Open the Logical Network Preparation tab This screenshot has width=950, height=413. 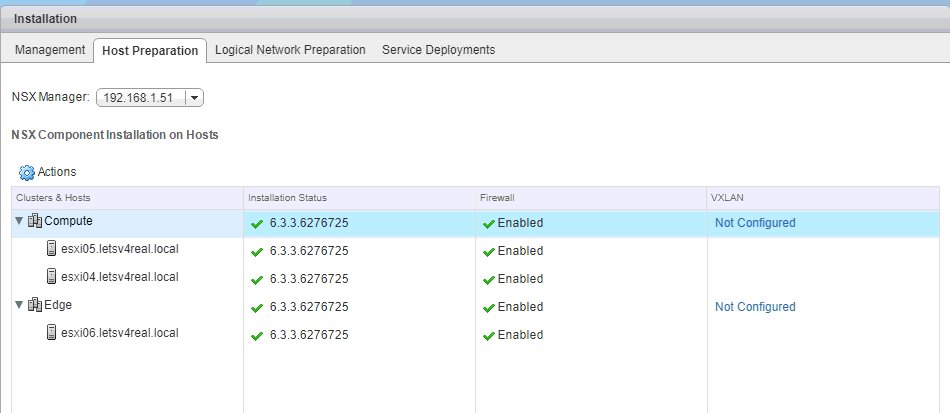290,50
